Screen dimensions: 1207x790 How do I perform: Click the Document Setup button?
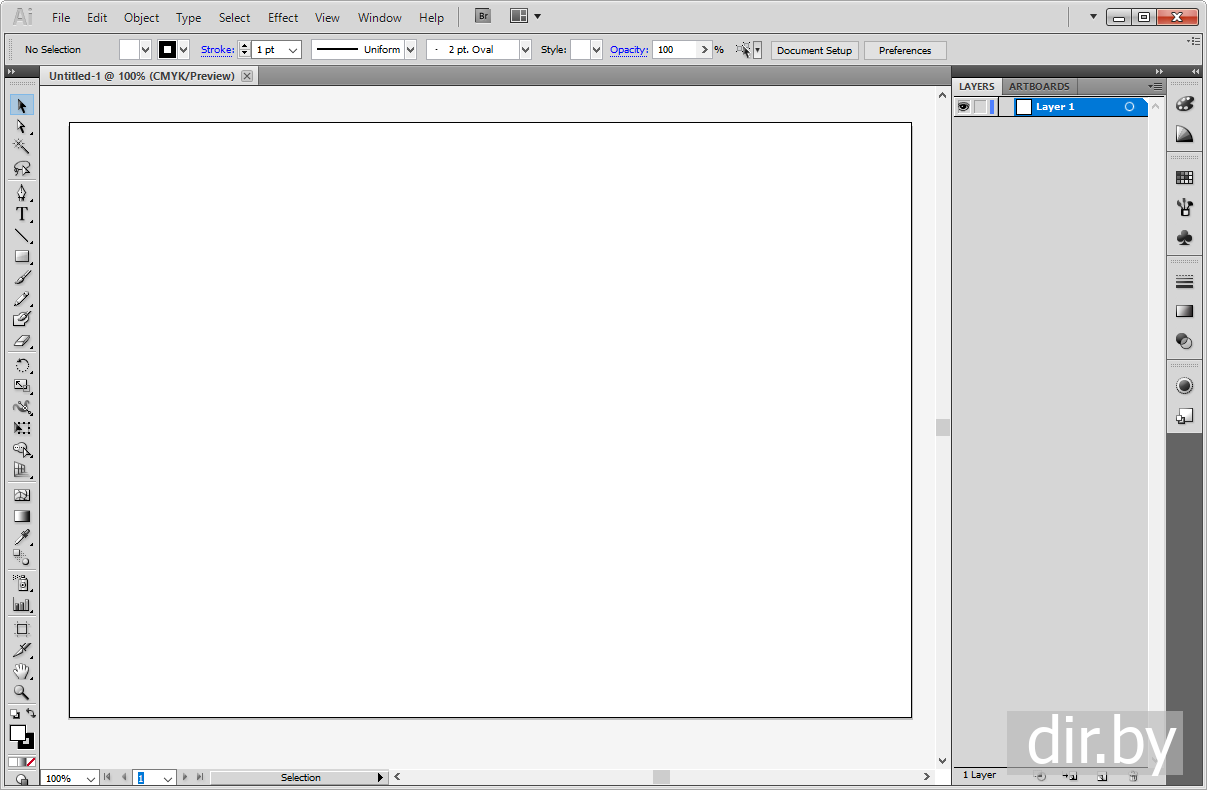pyautogui.click(x=814, y=50)
